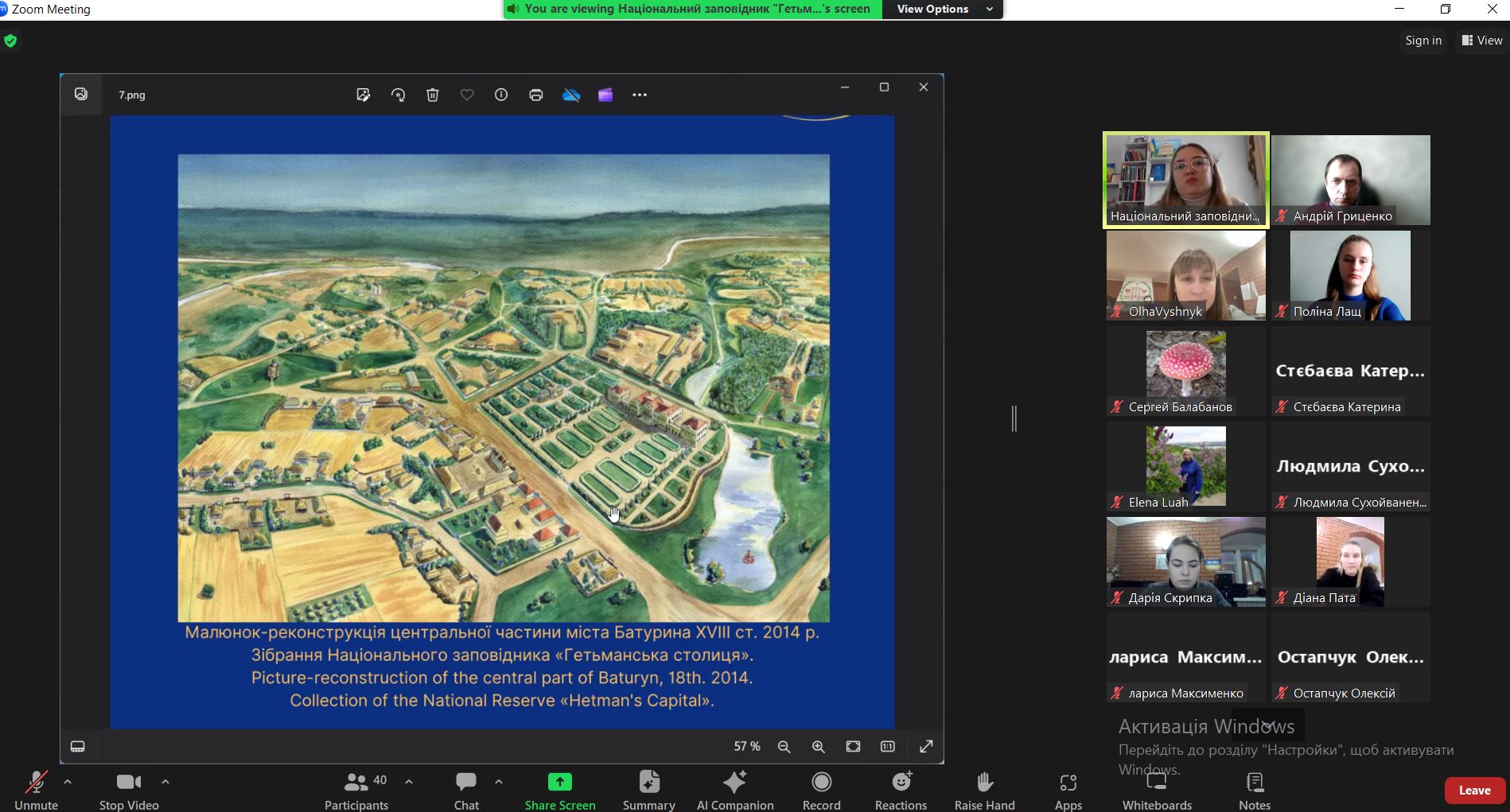This screenshot has width=1510, height=812.
Task: Raise Hand in the meeting
Action: point(985,791)
